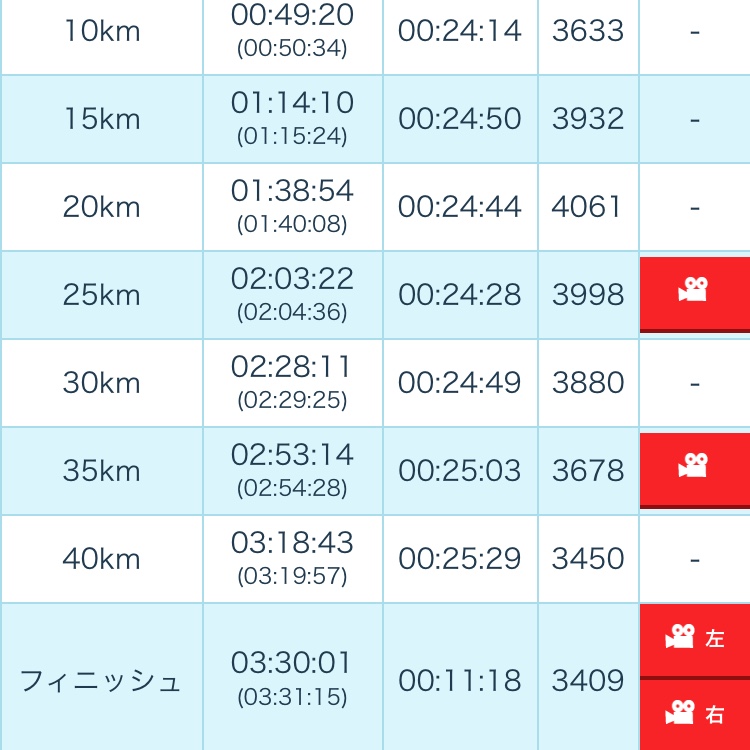The width and height of the screenshot is (750, 750).
Task: Select the finish rank 3409
Action: [x=588, y=680]
